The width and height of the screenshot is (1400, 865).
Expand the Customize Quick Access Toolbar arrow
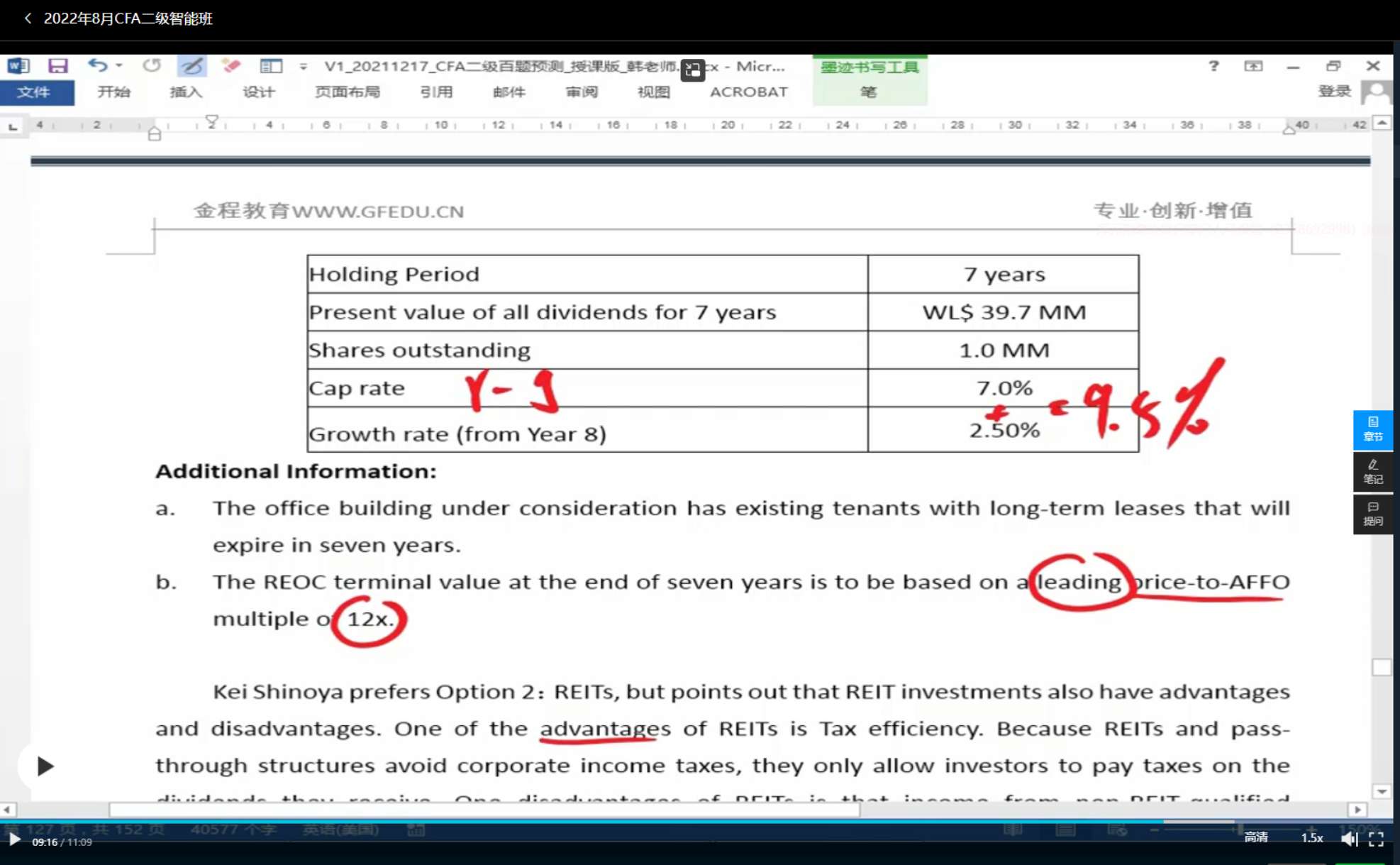tap(304, 67)
